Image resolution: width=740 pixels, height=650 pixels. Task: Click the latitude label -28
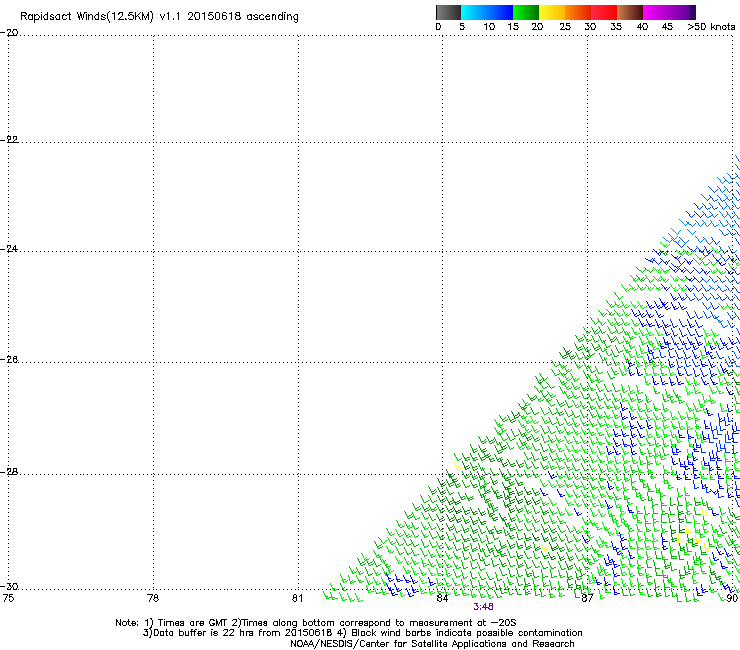pyautogui.click(x=10, y=472)
